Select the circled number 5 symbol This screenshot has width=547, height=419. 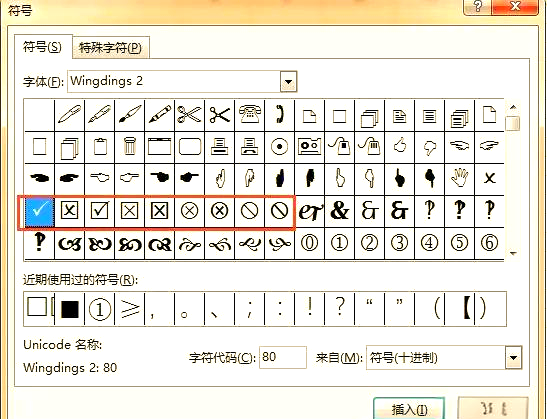[x=459, y=243]
